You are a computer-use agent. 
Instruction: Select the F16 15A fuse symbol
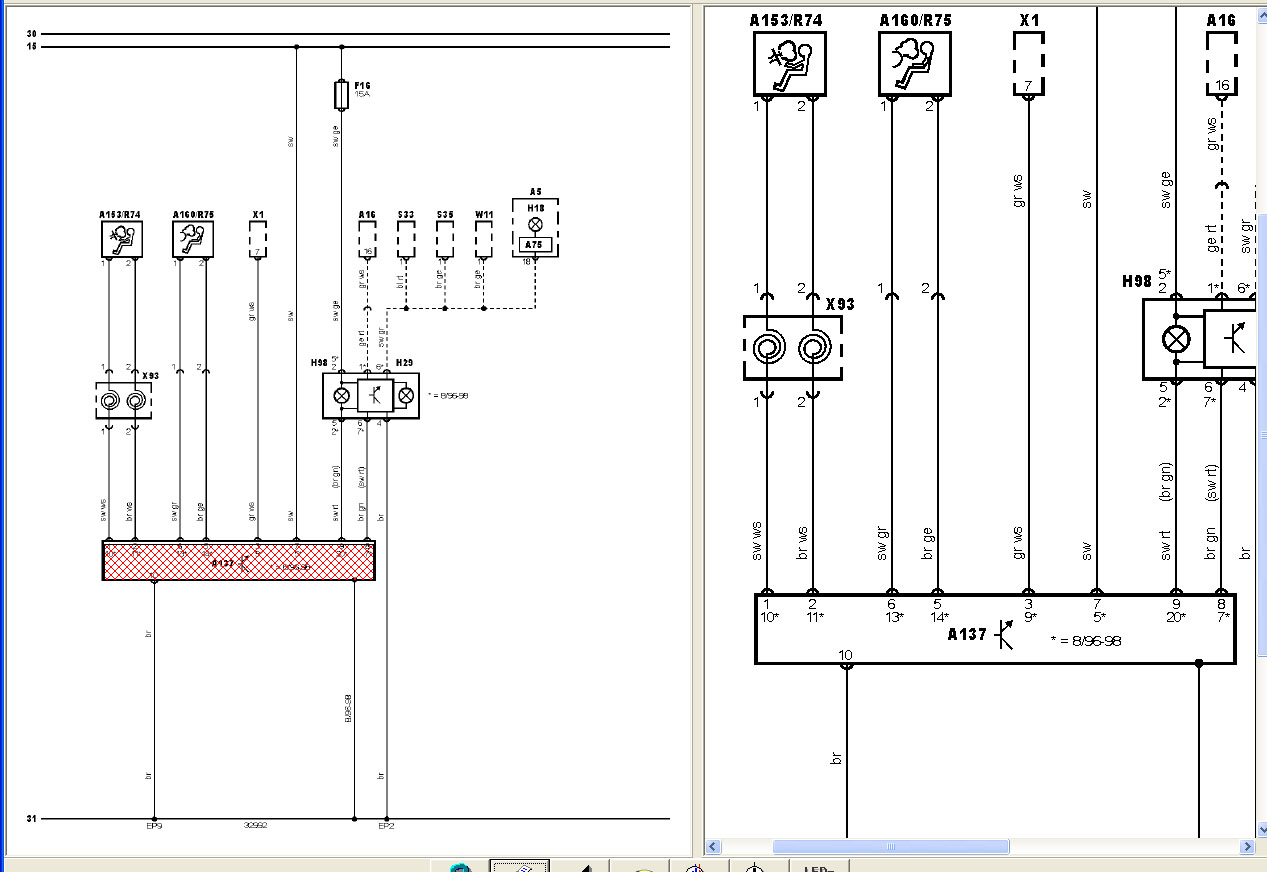(341, 95)
